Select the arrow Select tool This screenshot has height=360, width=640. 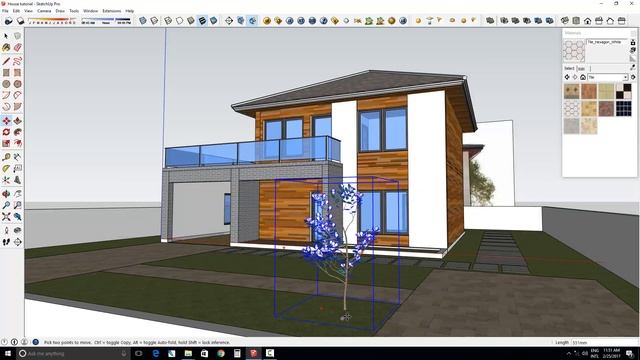point(6,36)
